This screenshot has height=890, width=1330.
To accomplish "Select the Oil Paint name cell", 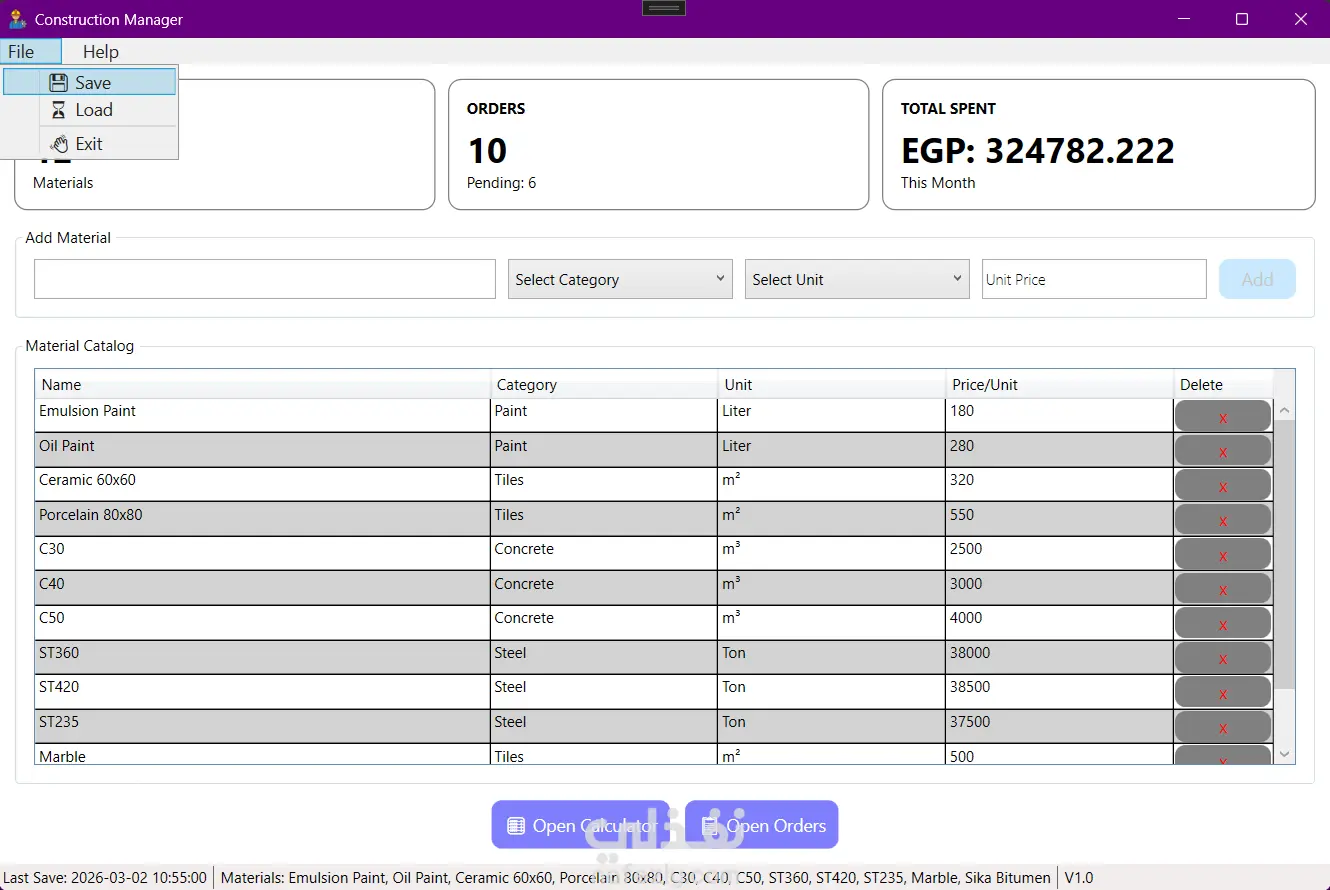I will coord(263,450).
